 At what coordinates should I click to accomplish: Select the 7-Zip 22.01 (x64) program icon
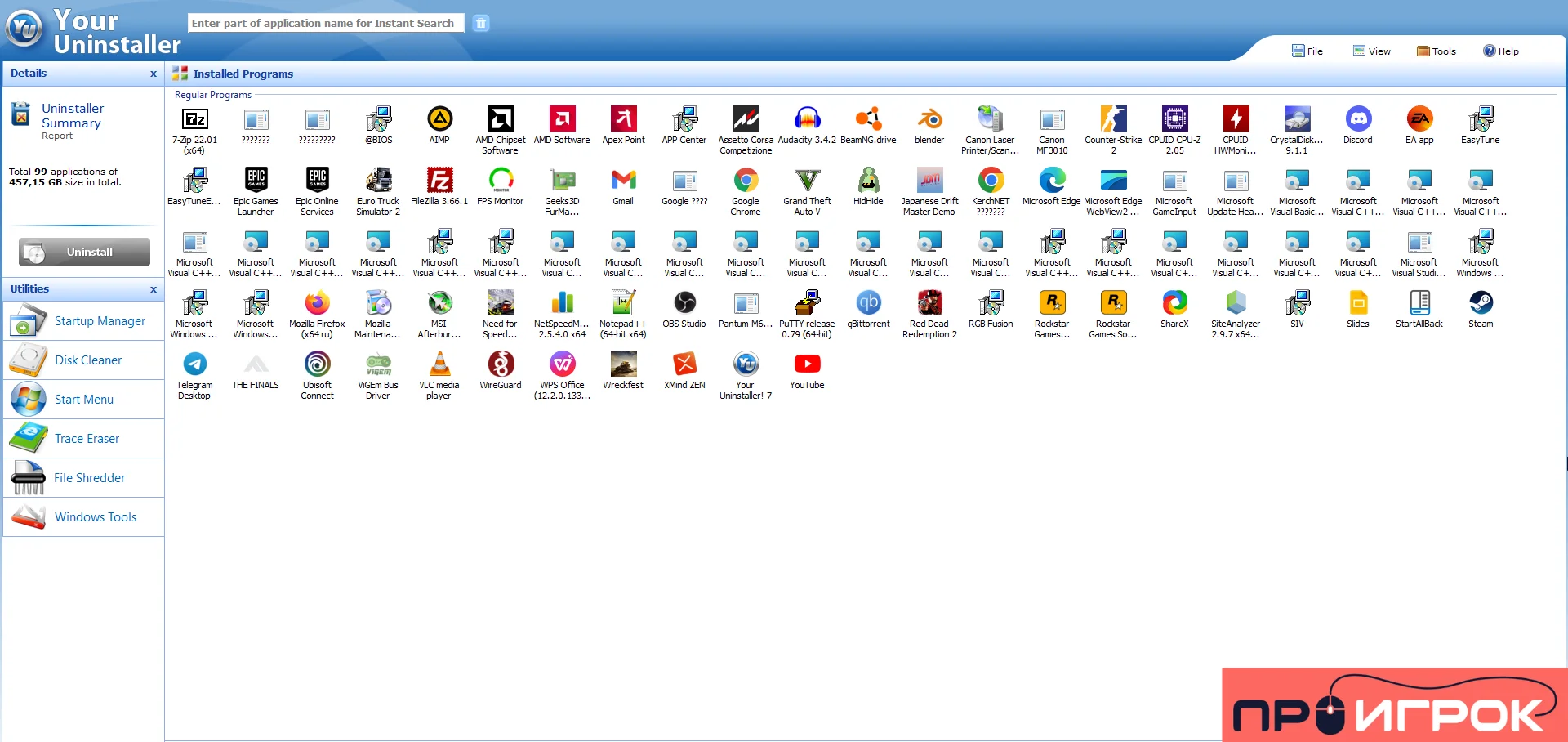pos(194,119)
